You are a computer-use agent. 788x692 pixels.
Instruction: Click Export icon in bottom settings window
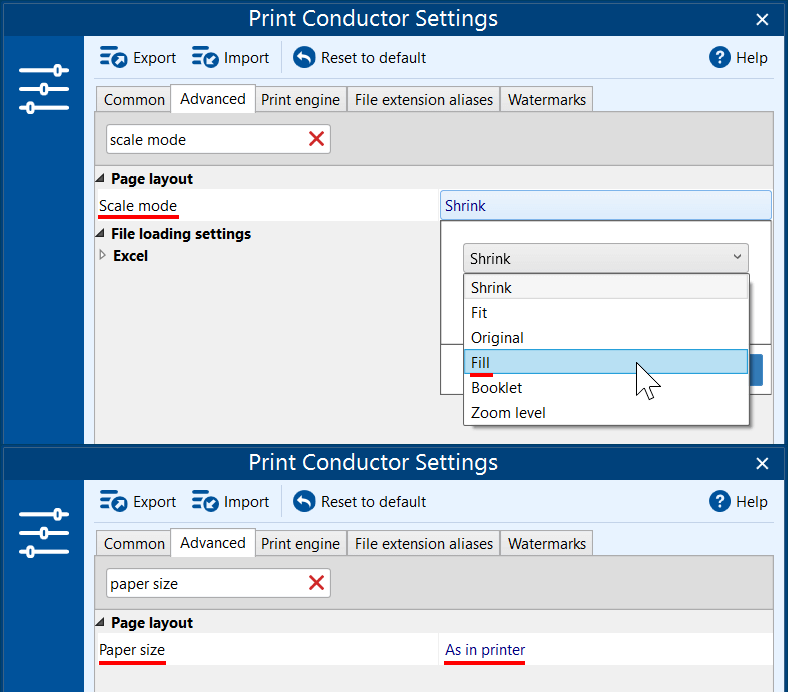pos(113,502)
